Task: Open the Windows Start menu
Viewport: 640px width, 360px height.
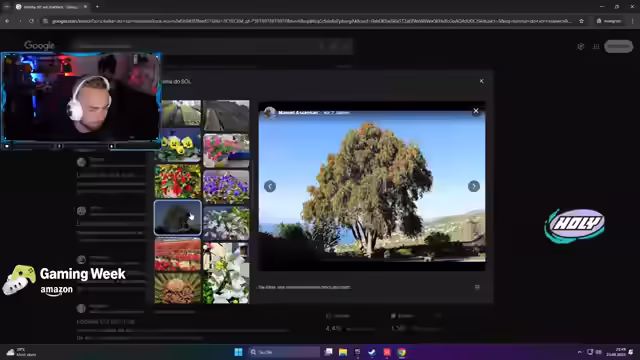Action: coord(238,352)
